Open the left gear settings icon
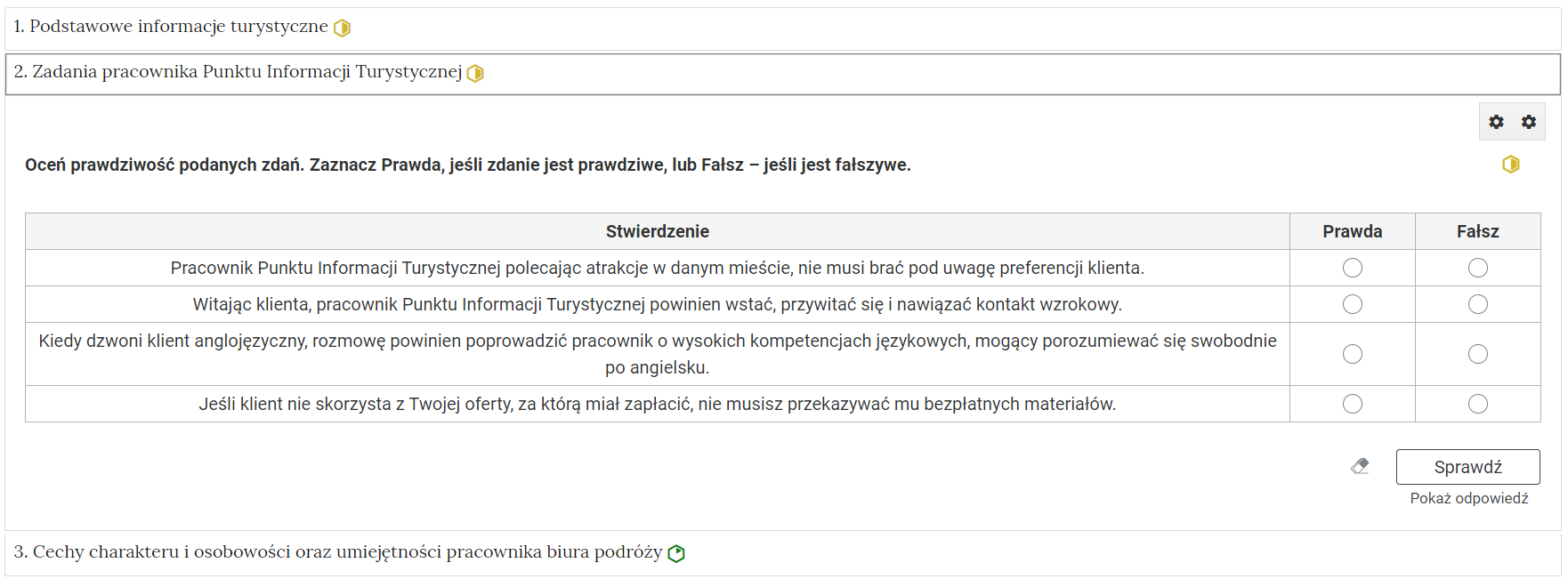The height and width of the screenshot is (579, 1568). (1498, 122)
